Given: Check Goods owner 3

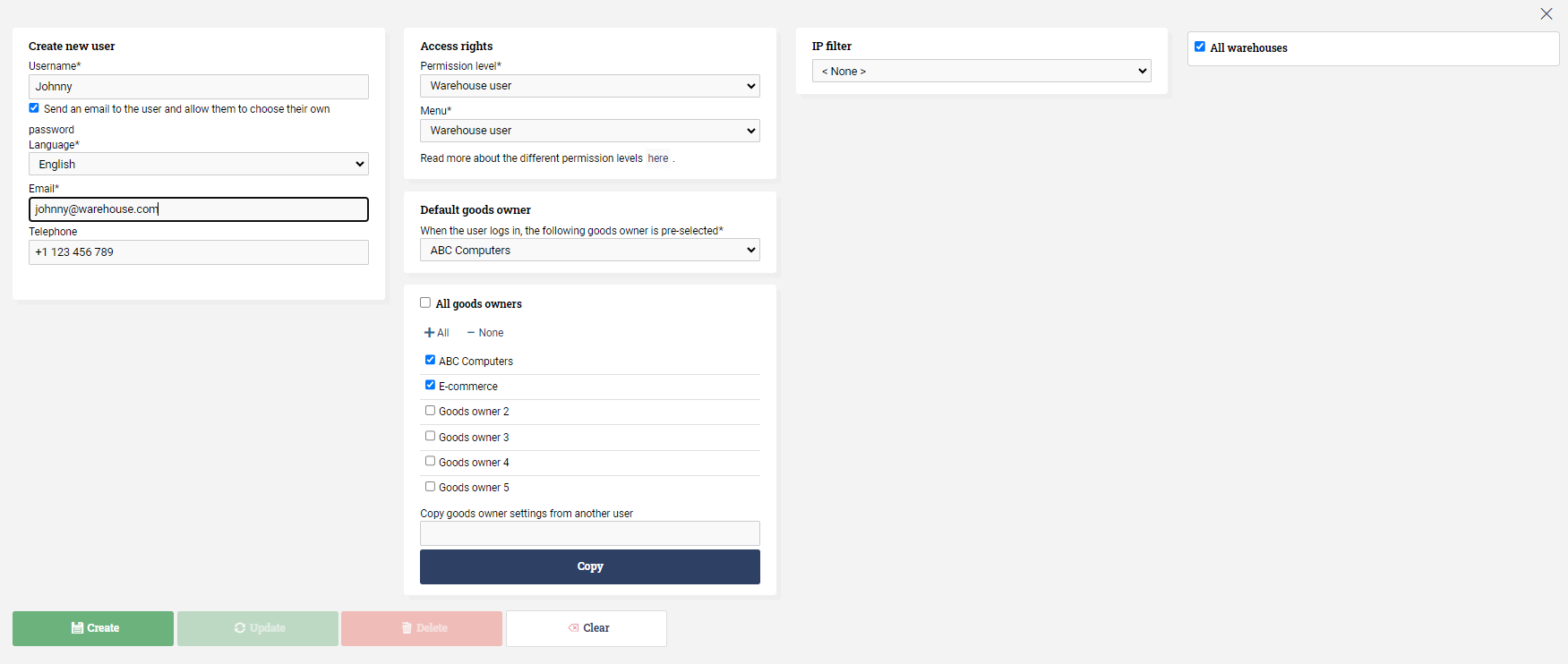Looking at the screenshot, I should click(430, 436).
